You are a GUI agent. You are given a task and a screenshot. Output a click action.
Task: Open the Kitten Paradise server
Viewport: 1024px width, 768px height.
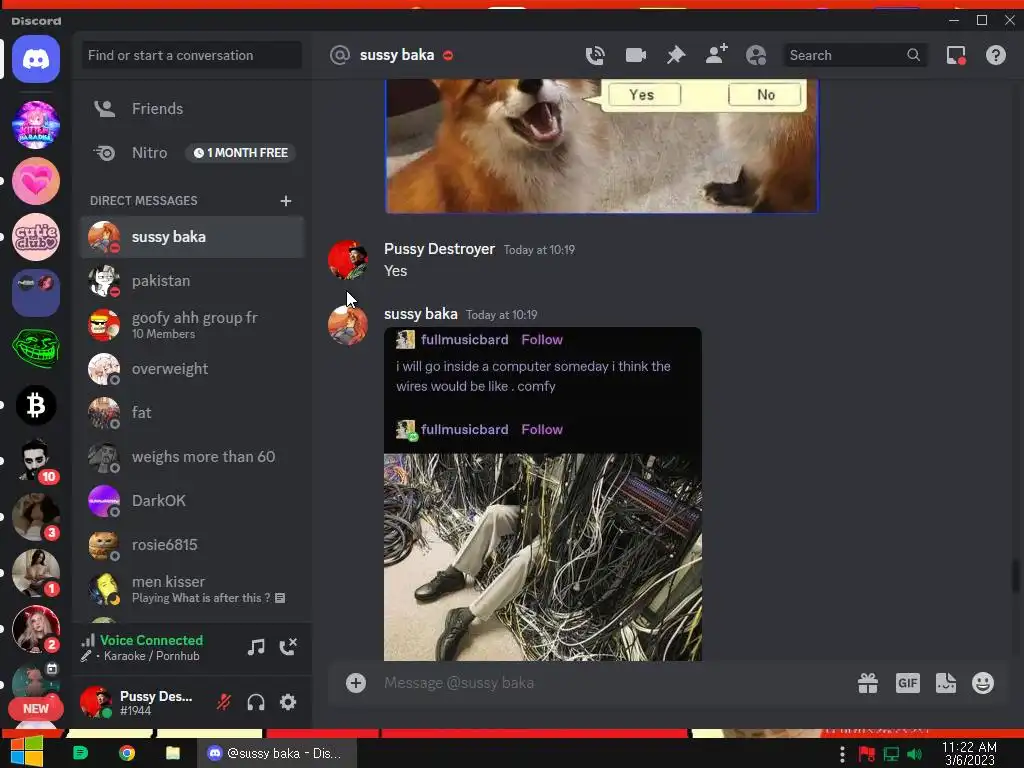point(36,125)
